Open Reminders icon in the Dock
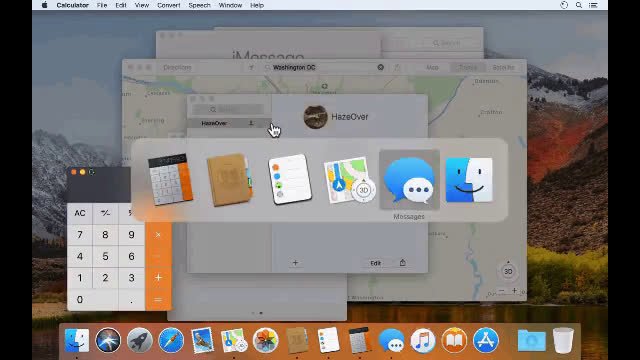This screenshot has height=360, width=640. [328, 340]
